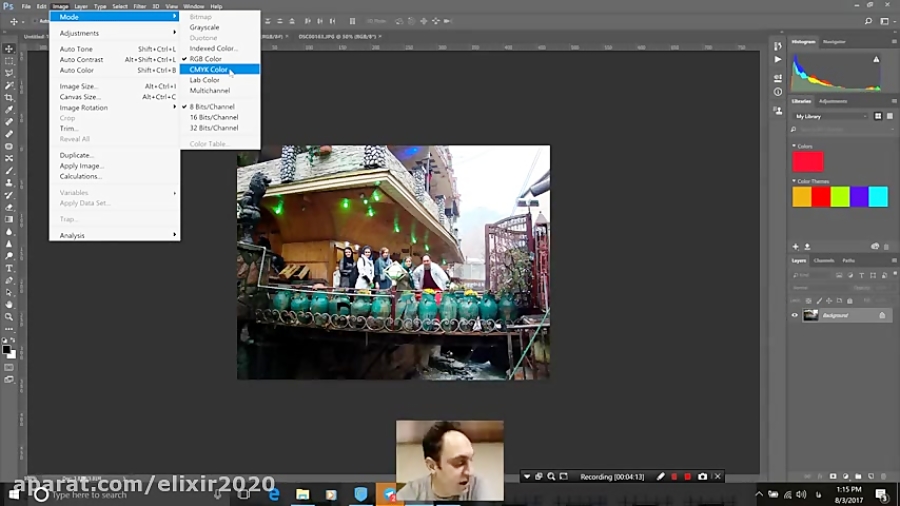Image resolution: width=900 pixels, height=506 pixels.
Task: Click recorder camera snapshot icon
Action: click(x=703, y=477)
